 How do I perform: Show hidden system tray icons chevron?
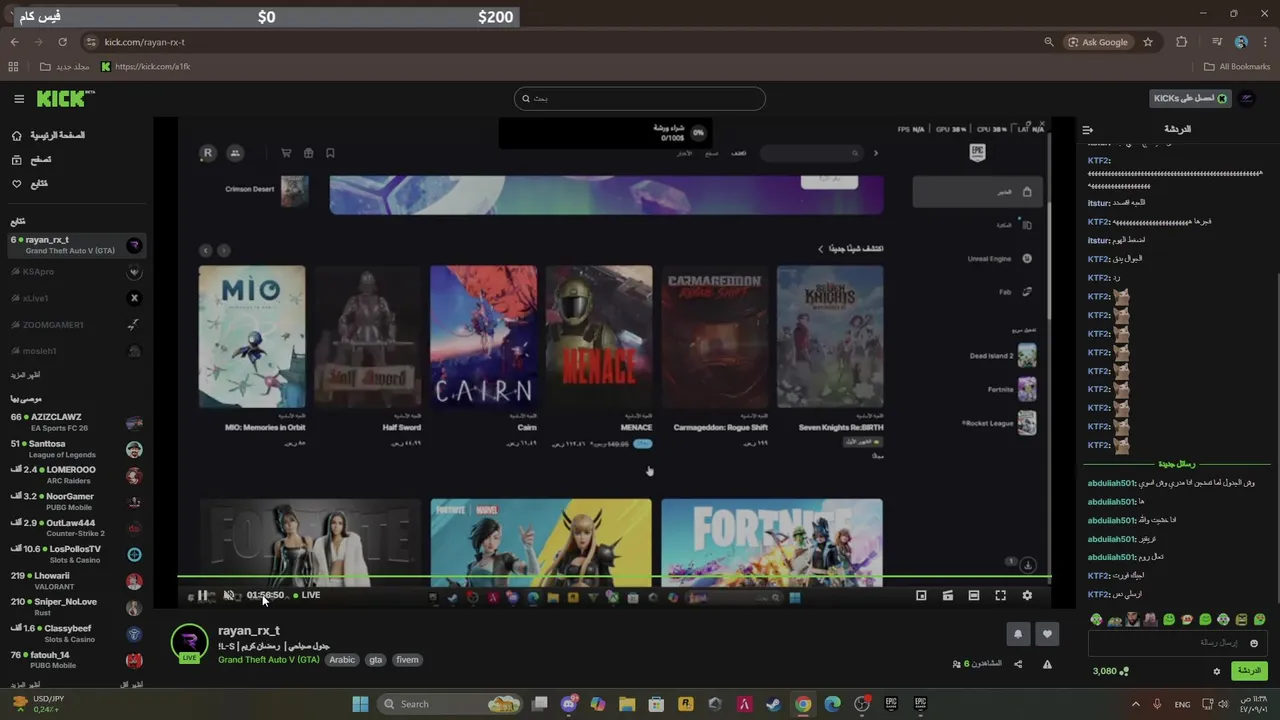point(1136,704)
